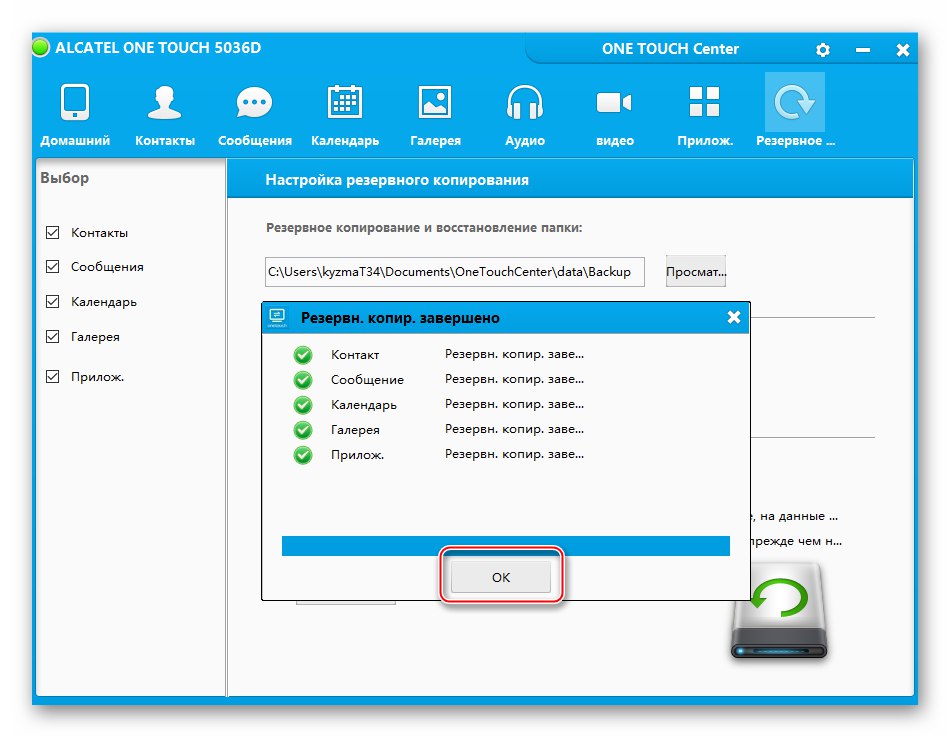Click the Календарь label in dialog list

pyautogui.click(x=364, y=405)
